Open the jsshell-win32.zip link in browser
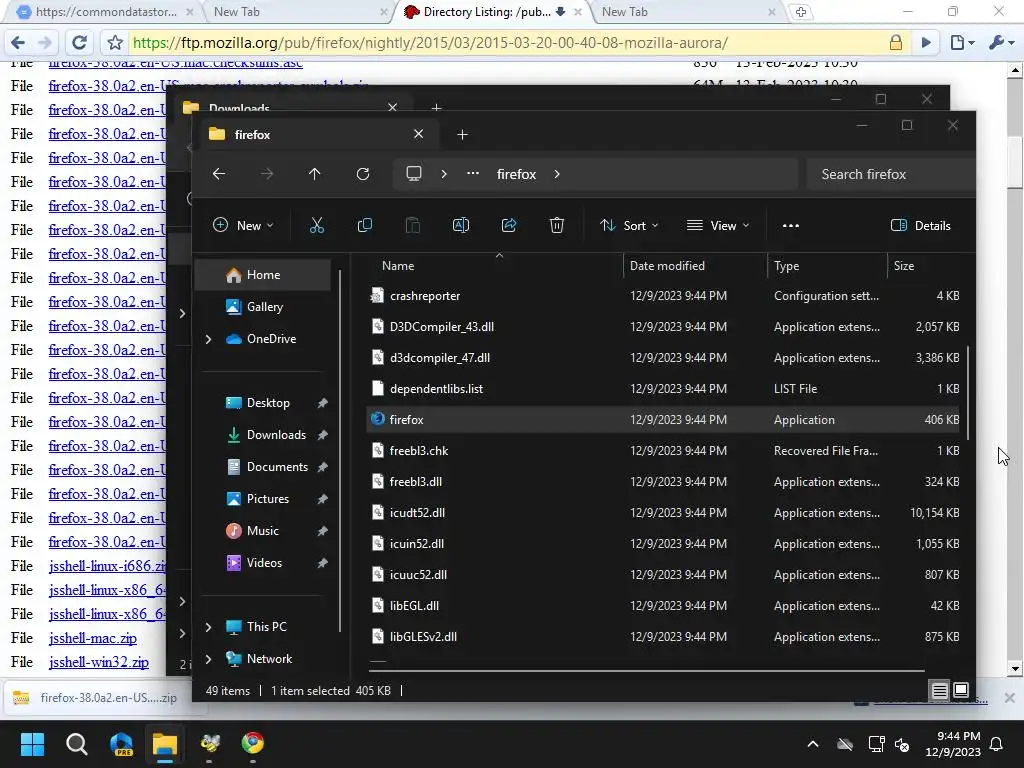This screenshot has height=768, width=1024. pyautogui.click(x=99, y=662)
